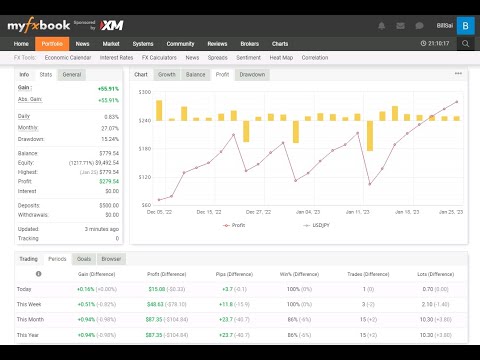Click the clock time 21:10:17
This screenshot has height=360, width=480.
click(435, 43)
